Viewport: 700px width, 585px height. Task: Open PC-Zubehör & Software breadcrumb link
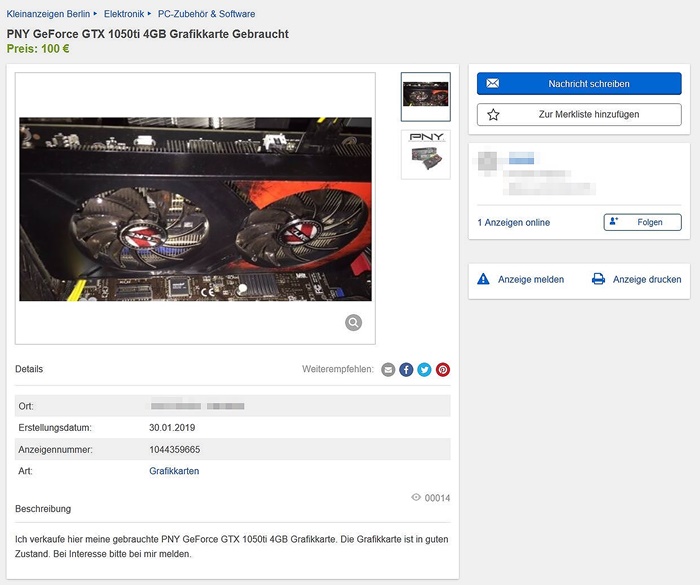(x=206, y=14)
